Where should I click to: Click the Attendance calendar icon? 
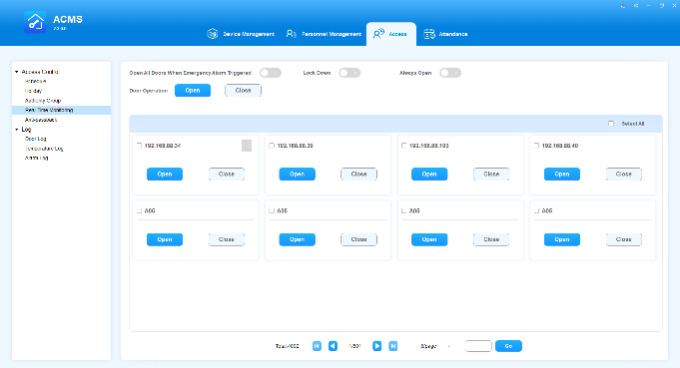[429, 34]
